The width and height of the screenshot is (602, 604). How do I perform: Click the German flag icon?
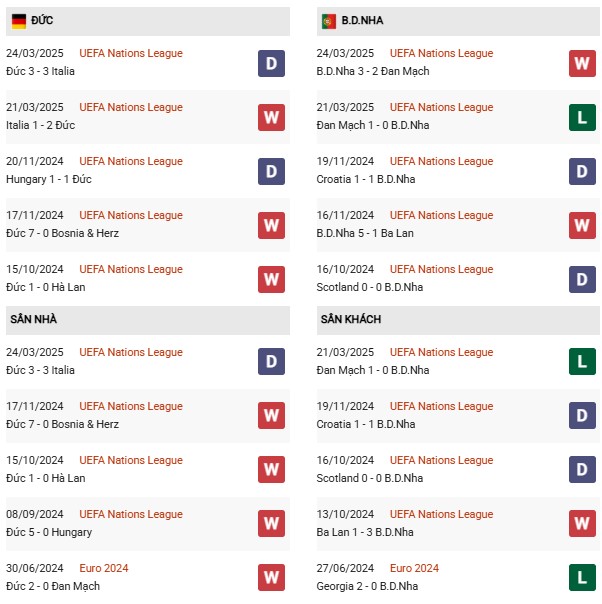[18, 21]
